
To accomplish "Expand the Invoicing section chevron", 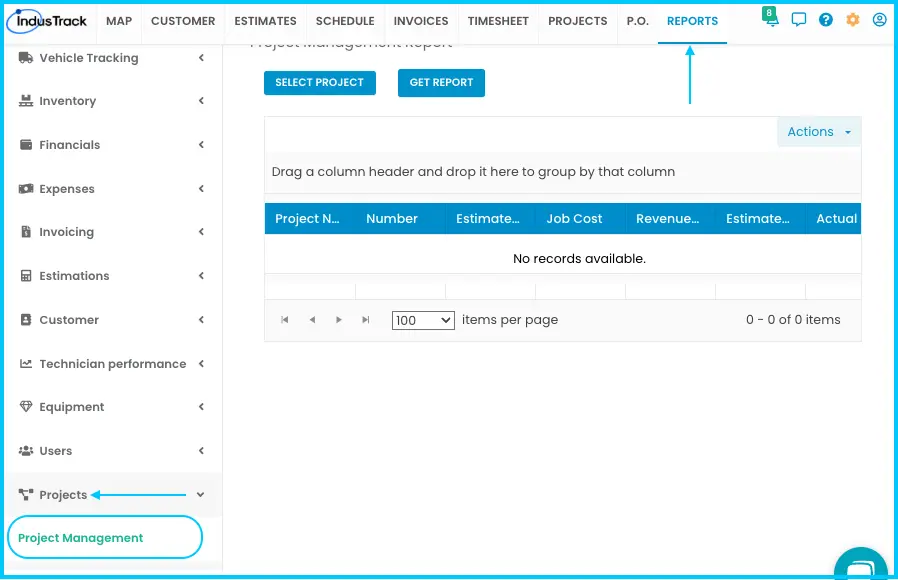I will [201, 232].
